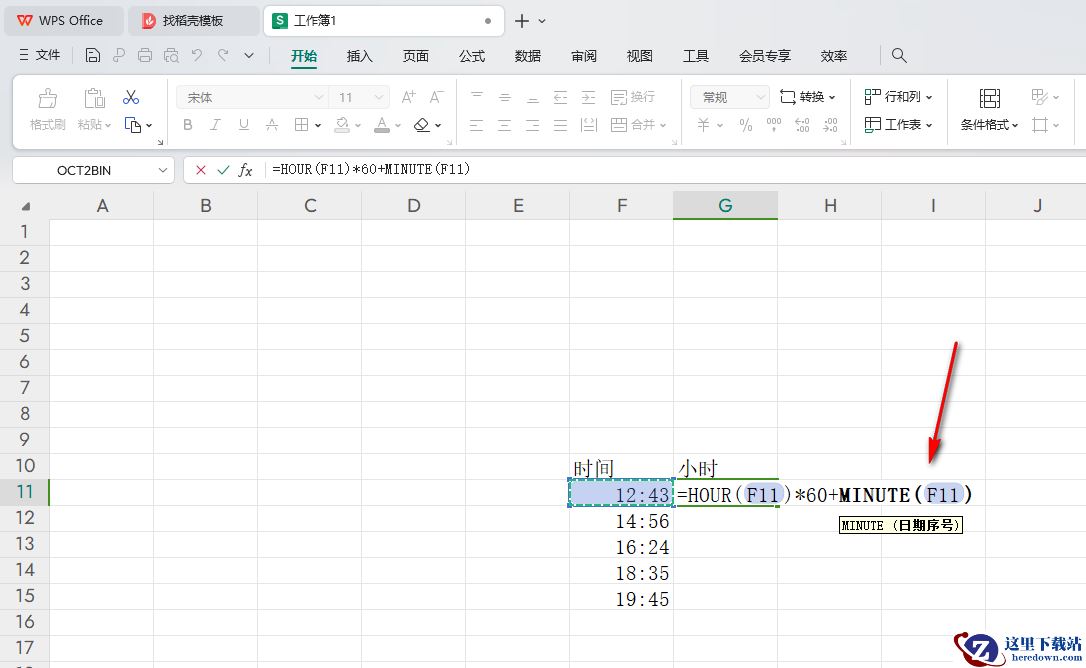The height and width of the screenshot is (668, 1086).
Task: Open the 转换 convert dropdown
Action: pyautogui.click(x=808, y=97)
